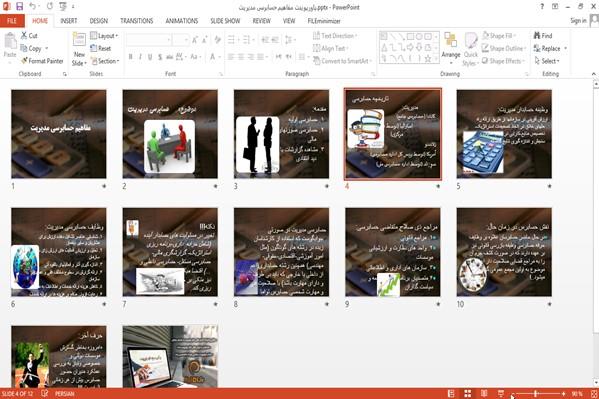Click the vertical scrollbar of slide sorter
The image size is (599, 399).
point(596,233)
